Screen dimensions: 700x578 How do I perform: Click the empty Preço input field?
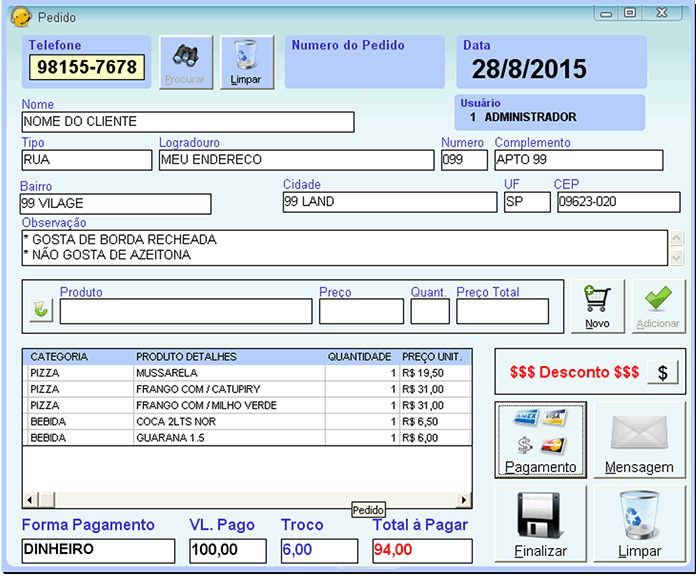(362, 311)
